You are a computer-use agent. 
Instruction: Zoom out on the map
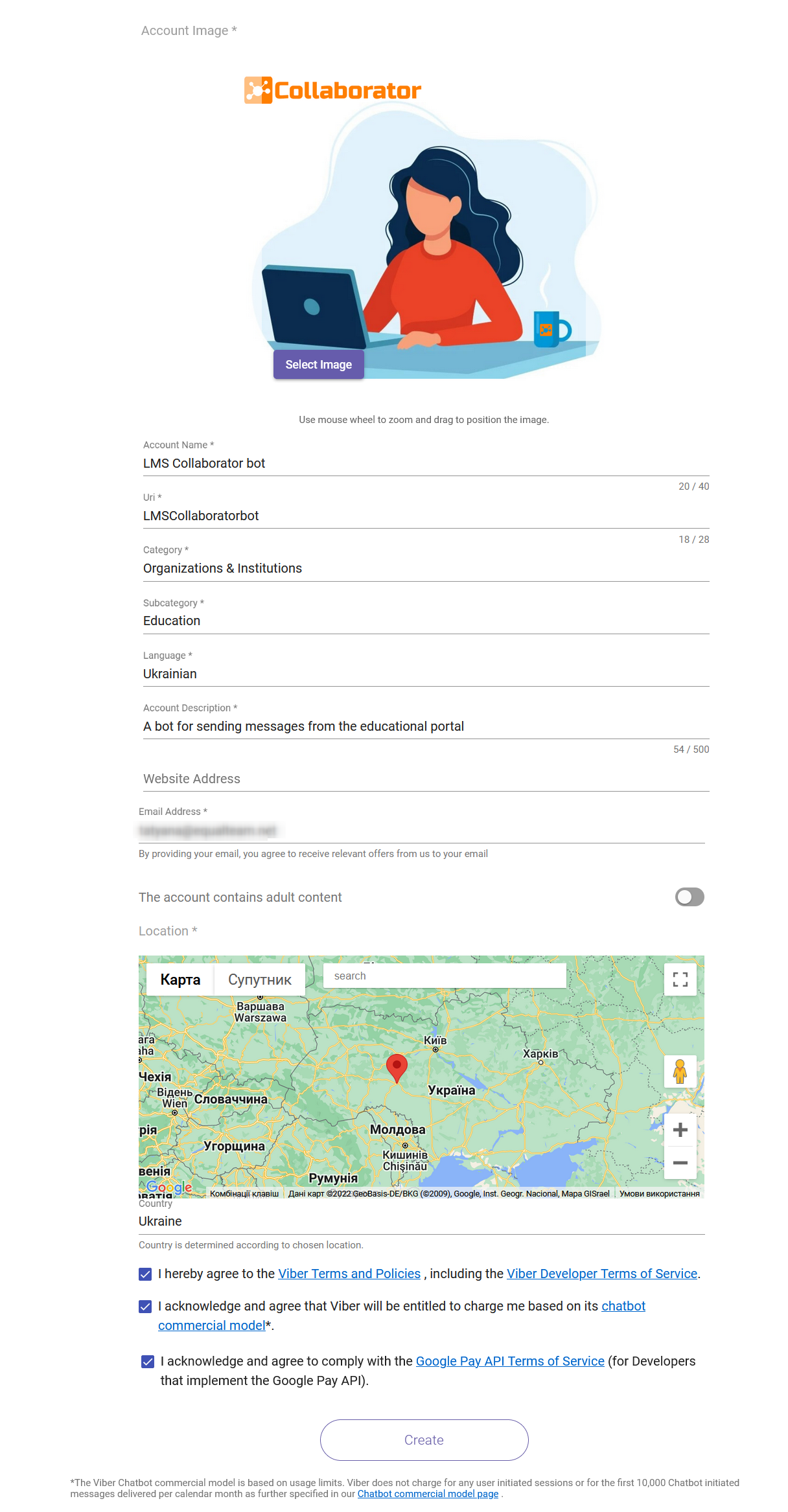680,1163
